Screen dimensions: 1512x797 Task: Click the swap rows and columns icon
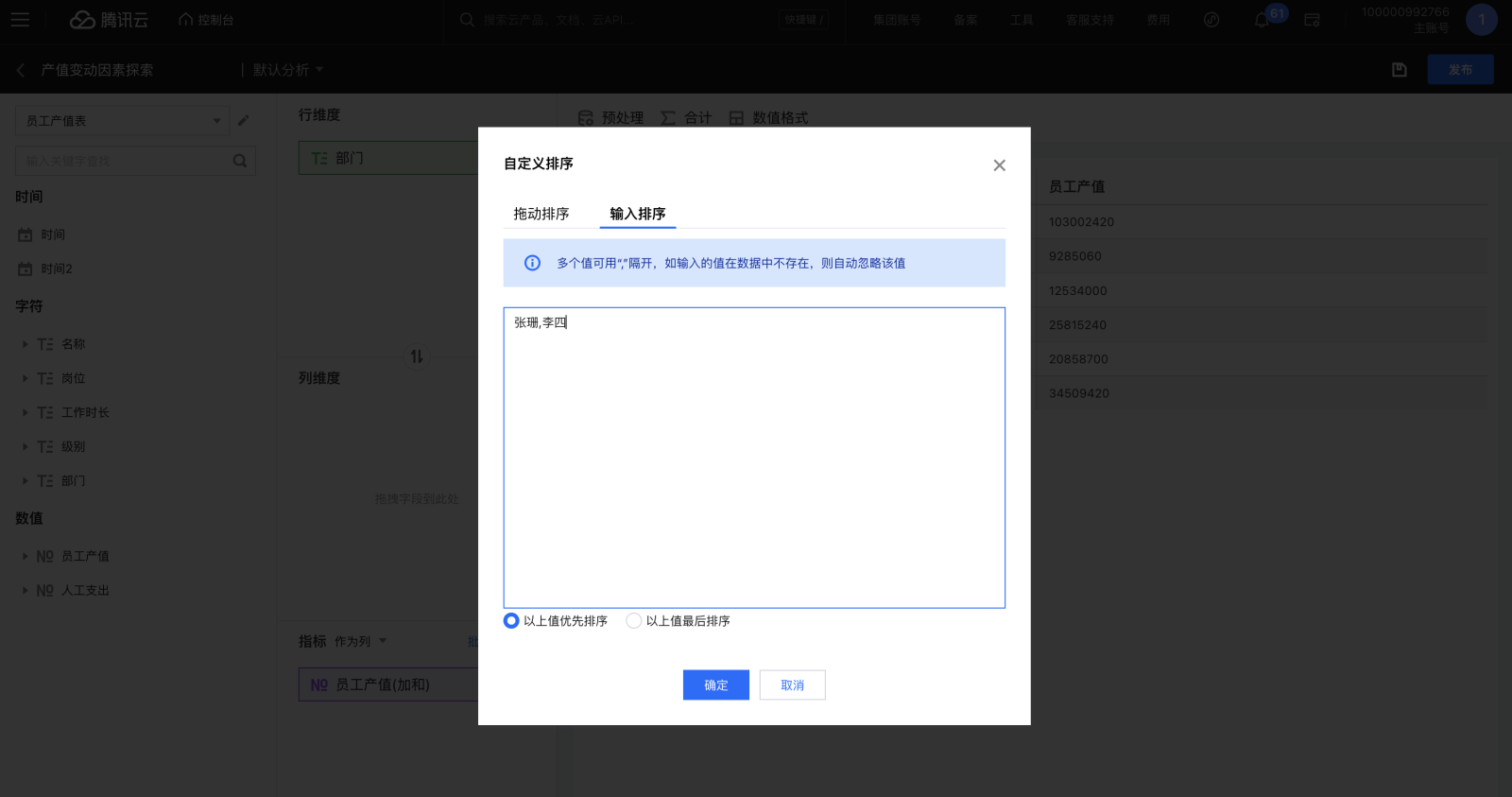pyautogui.click(x=417, y=356)
